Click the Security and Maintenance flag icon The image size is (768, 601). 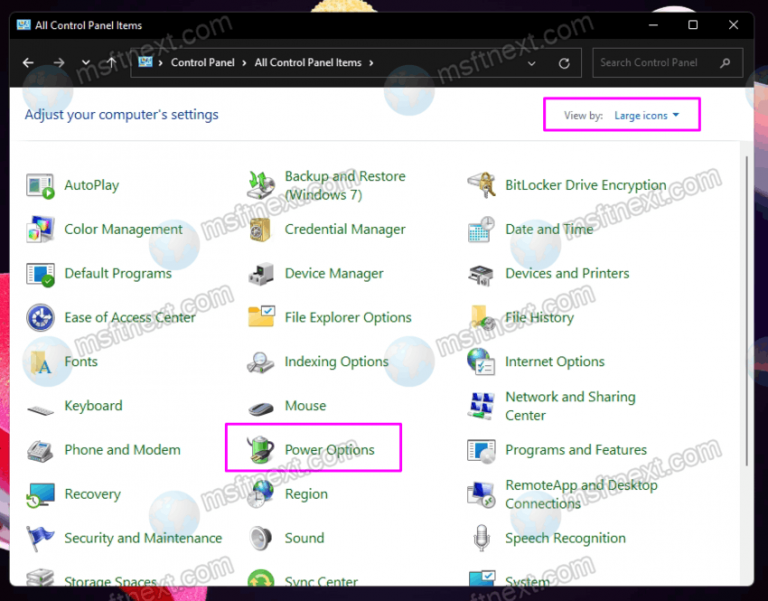pyautogui.click(x=40, y=538)
